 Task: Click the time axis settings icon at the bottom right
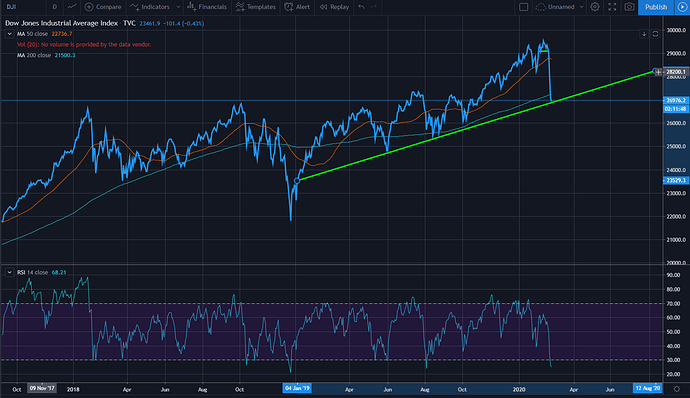pyautogui.click(x=677, y=389)
